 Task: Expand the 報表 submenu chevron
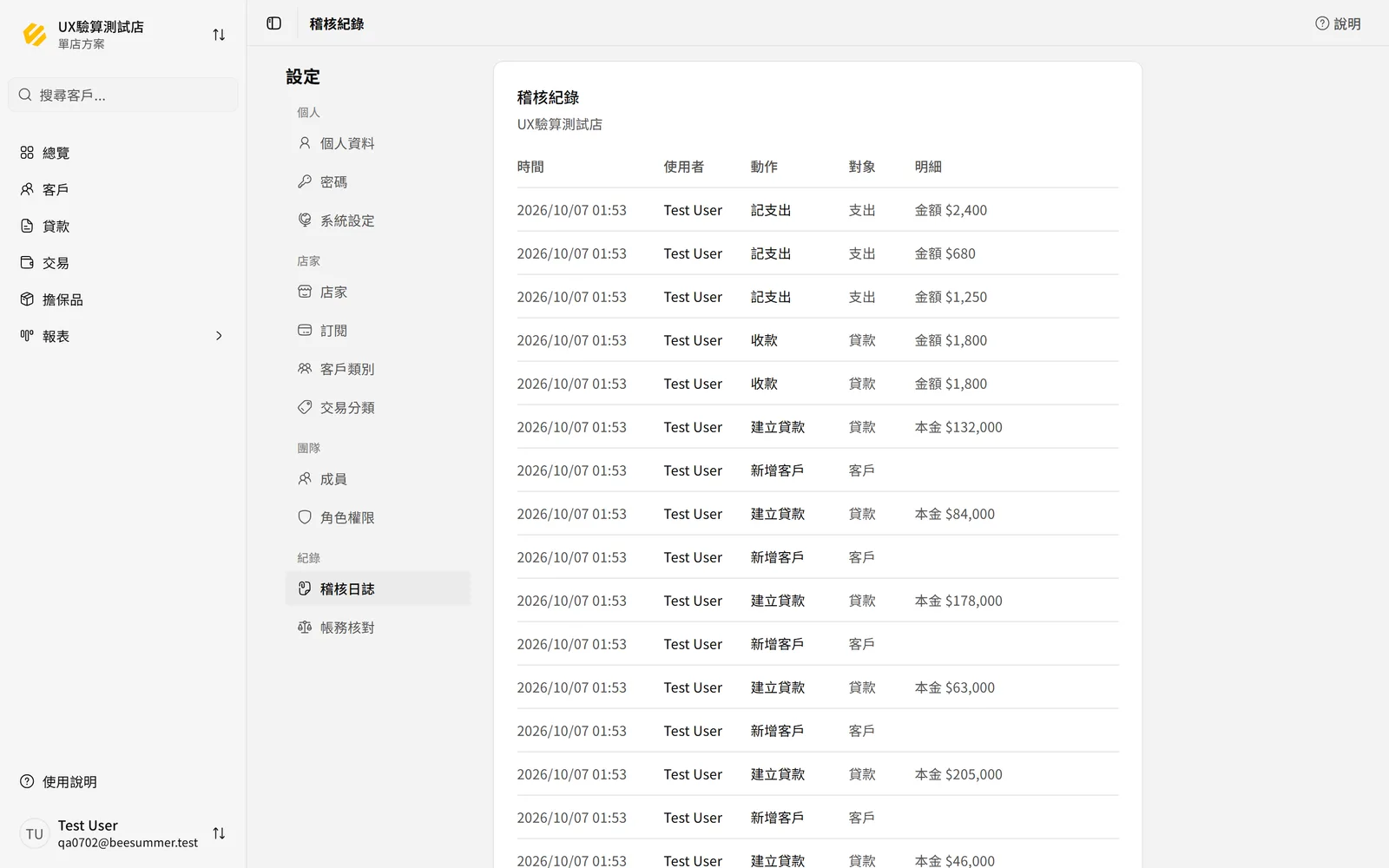(x=219, y=336)
